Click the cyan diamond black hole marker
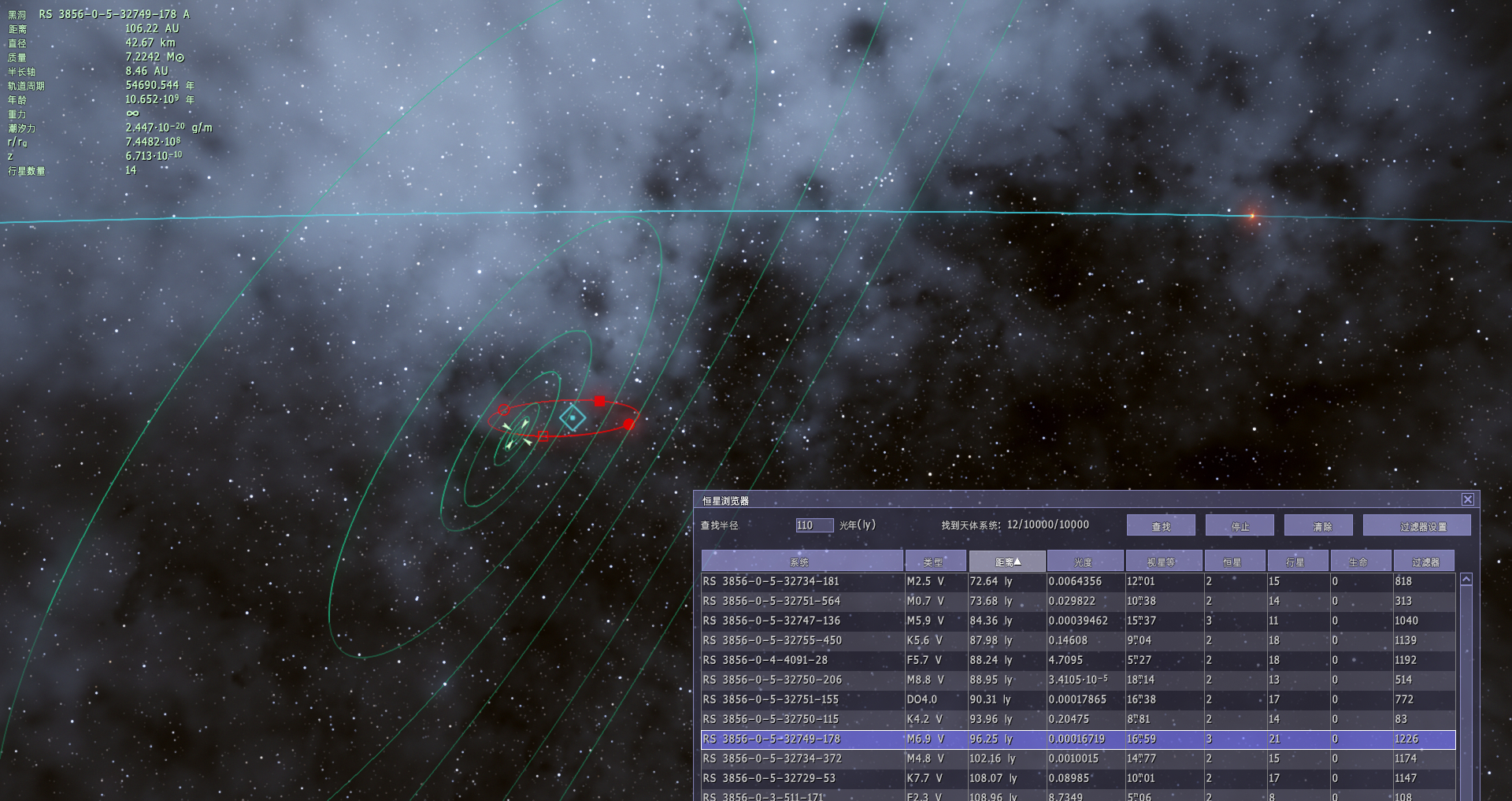Screen dimensions: 1512x801 click(573, 417)
